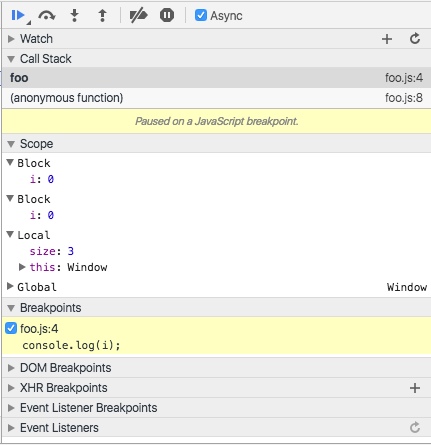431x445 pixels.
Task: Collapse the Call Stack section
Action: tap(11, 59)
